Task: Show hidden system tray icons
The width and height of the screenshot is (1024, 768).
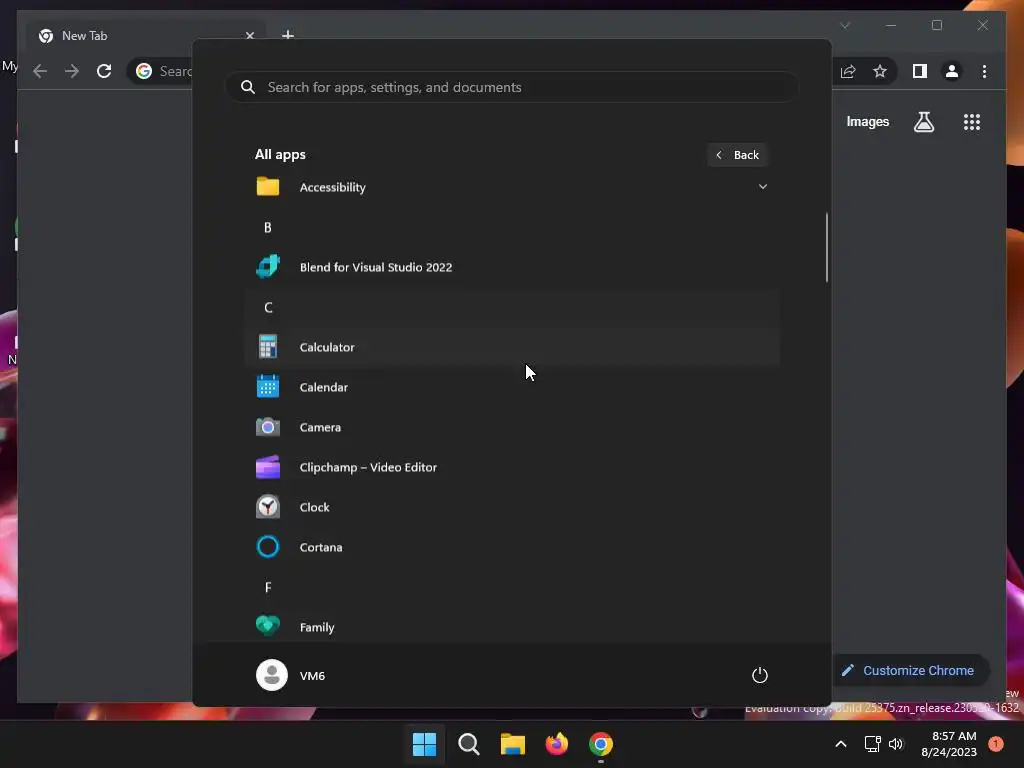Action: (841, 744)
